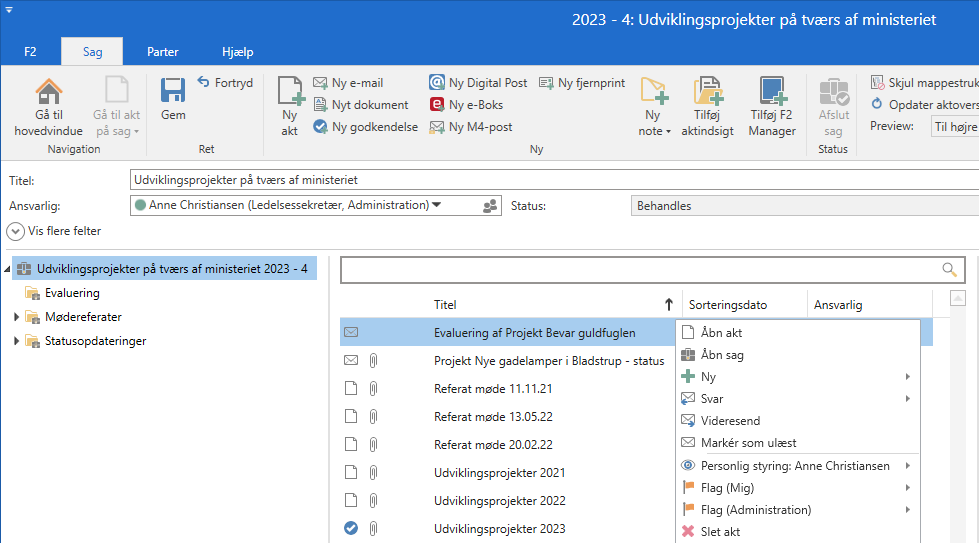Click the Gå til hovedvindue house icon
Image resolution: width=979 pixels, height=543 pixels.
point(48,92)
